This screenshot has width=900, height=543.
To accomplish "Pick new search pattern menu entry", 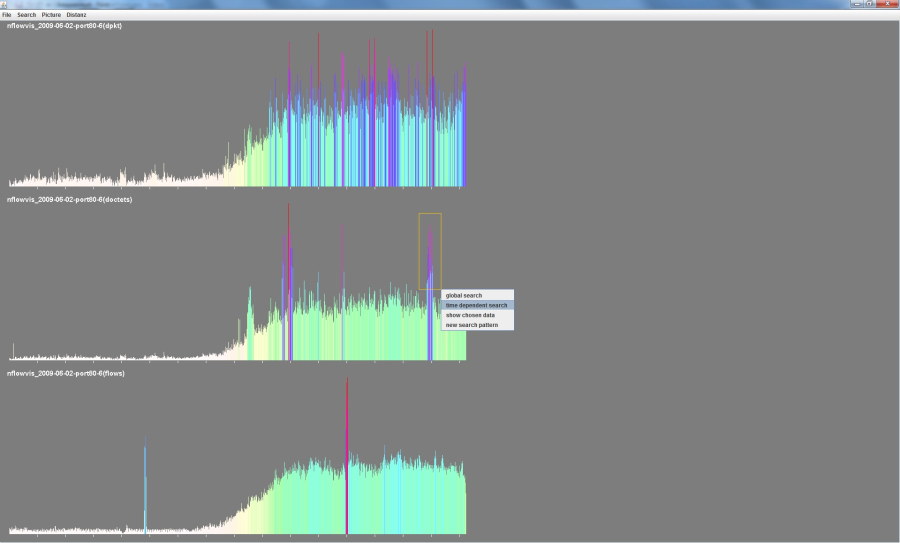I will pos(472,325).
